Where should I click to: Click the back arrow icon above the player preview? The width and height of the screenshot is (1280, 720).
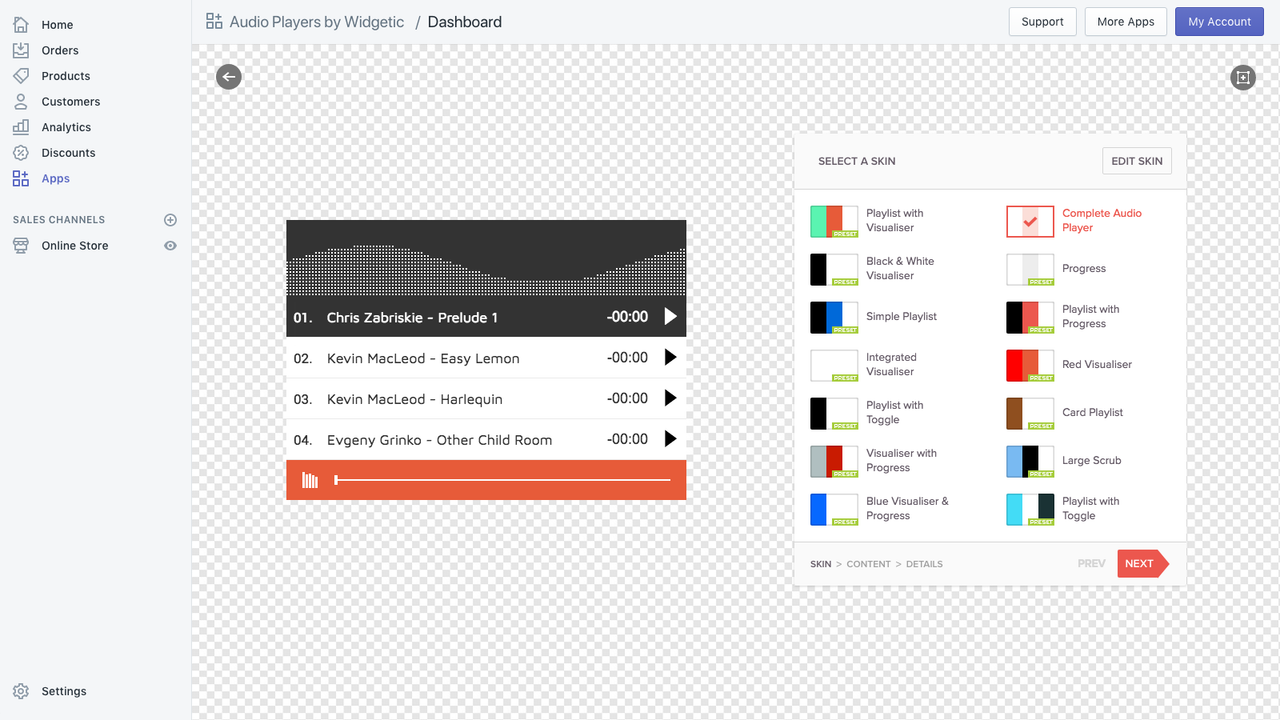click(228, 76)
